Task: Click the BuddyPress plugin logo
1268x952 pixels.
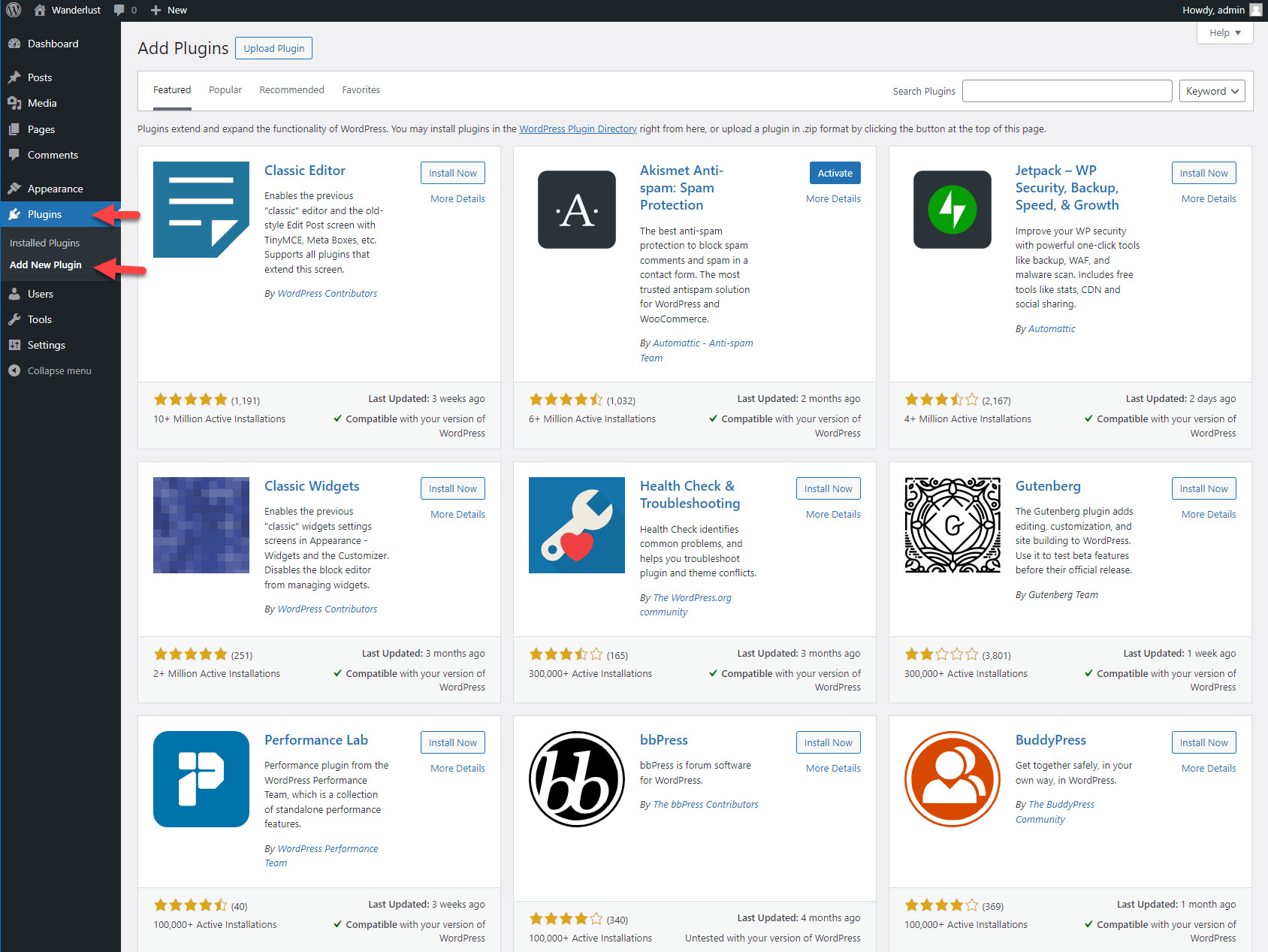Action: click(x=952, y=779)
